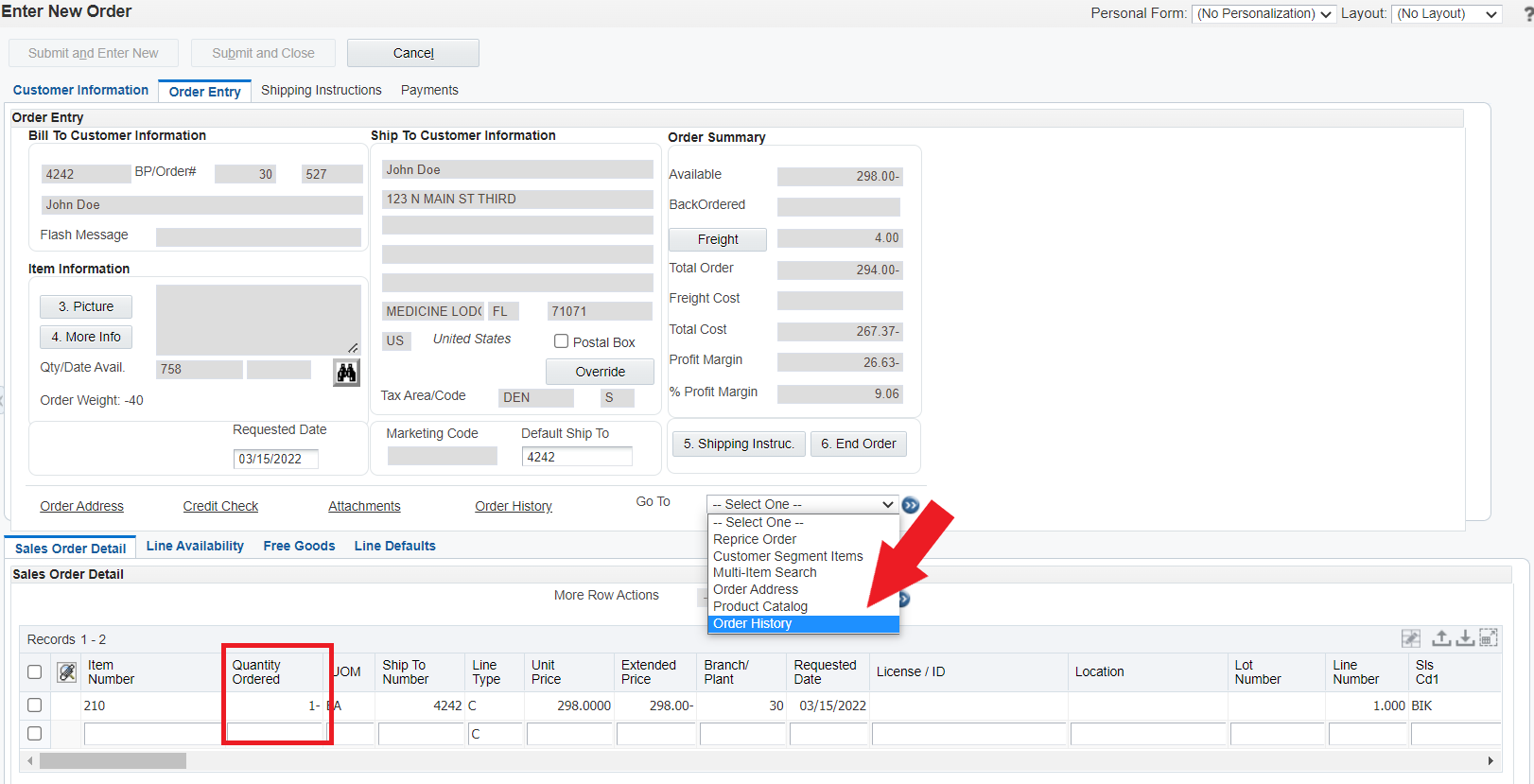The image size is (1534, 784).
Task: Choose Customer Segment Items option
Action: click(803, 556)
